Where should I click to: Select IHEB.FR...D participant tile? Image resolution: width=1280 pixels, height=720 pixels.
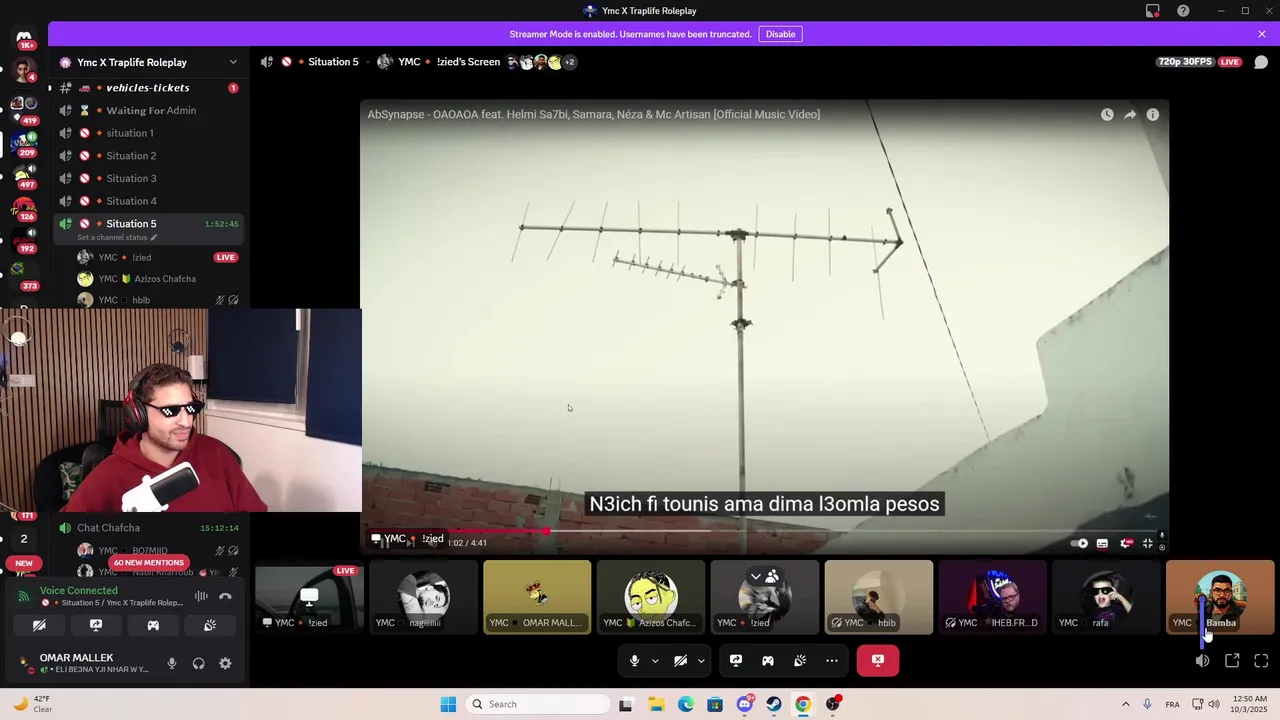[x=993, y=597]
